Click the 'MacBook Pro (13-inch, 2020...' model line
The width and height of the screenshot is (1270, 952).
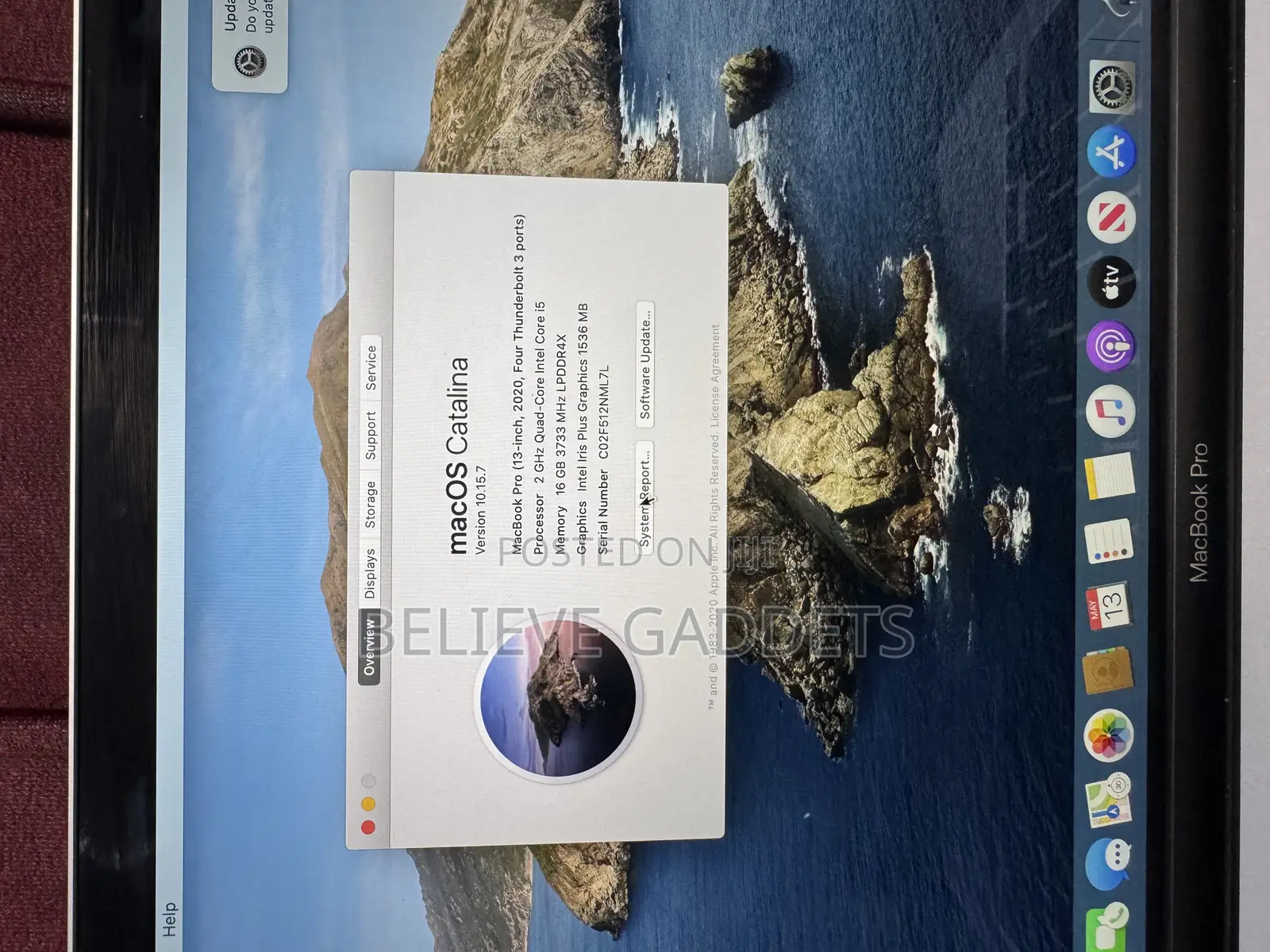(x=518, y=384)
